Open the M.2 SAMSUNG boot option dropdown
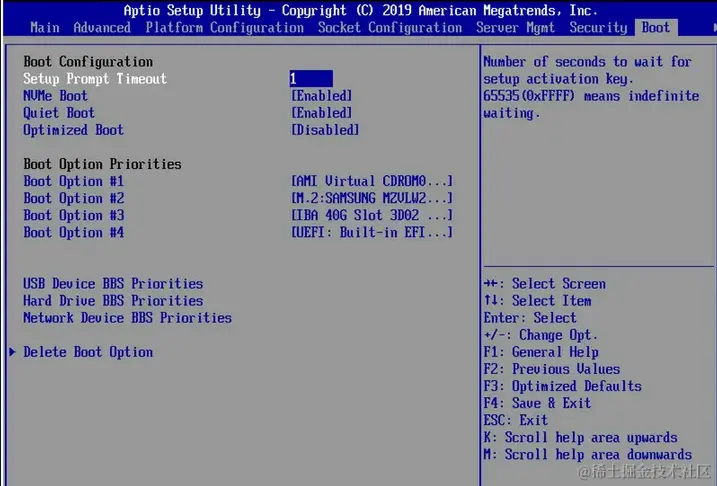The height and width of the screenshot is (486, 717). [372, 198]
